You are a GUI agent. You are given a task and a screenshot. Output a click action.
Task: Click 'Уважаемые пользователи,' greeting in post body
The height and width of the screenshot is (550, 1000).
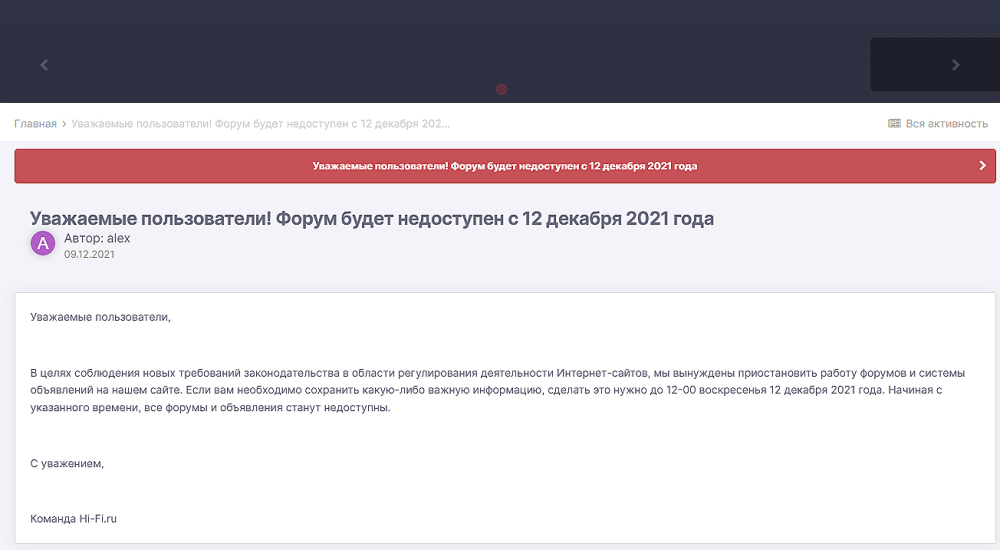coord(100,317)
